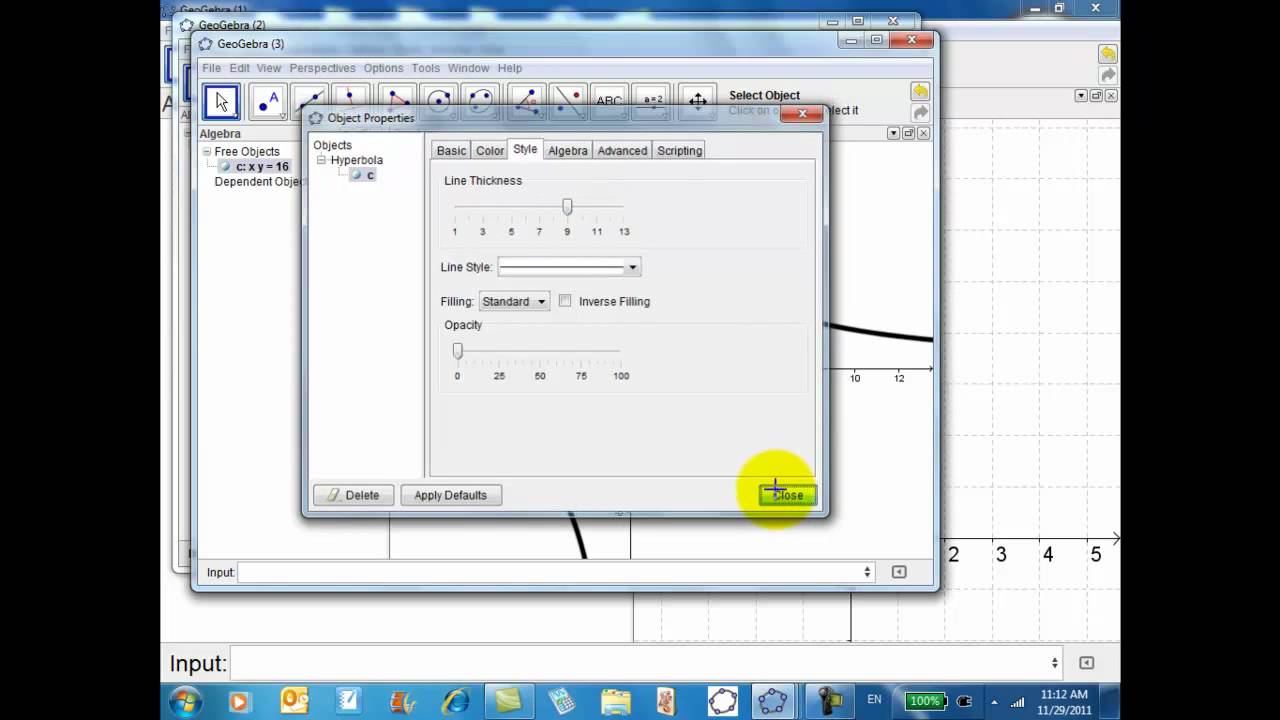Open Outlook from the taskbar
The image size is (1280, 720).
point(294,701)
